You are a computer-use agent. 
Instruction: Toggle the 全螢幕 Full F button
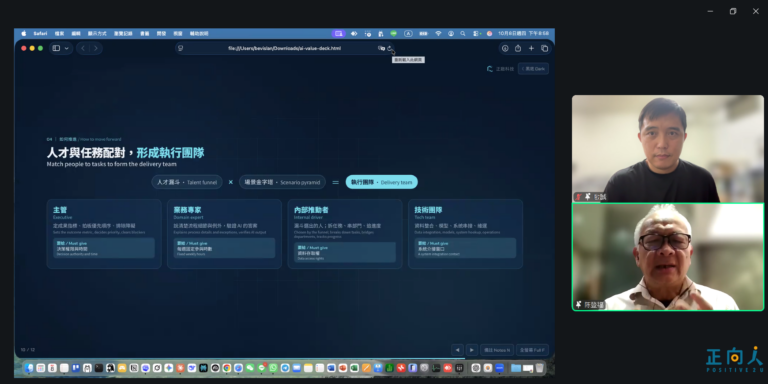pyautogui.click(x=532, y=350)
